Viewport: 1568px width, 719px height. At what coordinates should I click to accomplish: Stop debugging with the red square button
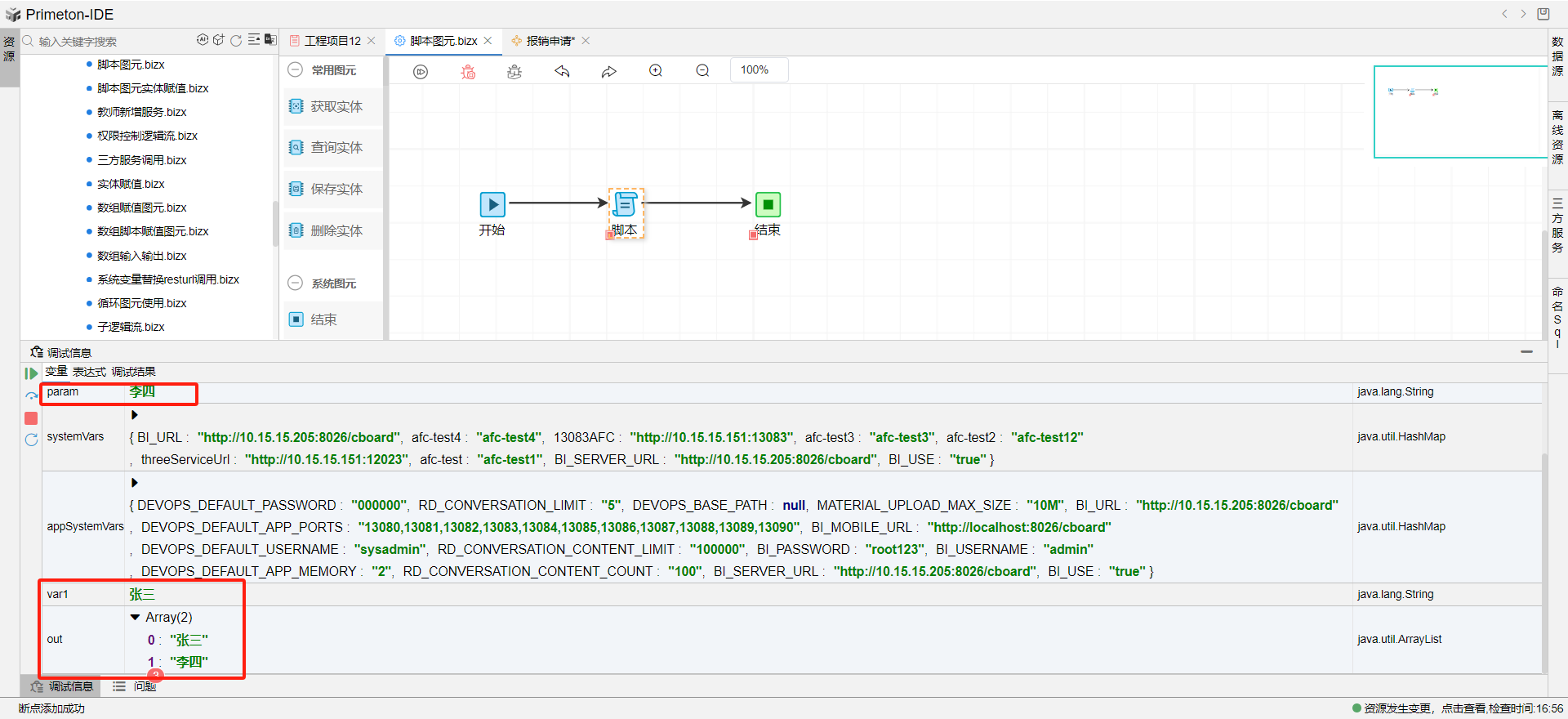31,418
